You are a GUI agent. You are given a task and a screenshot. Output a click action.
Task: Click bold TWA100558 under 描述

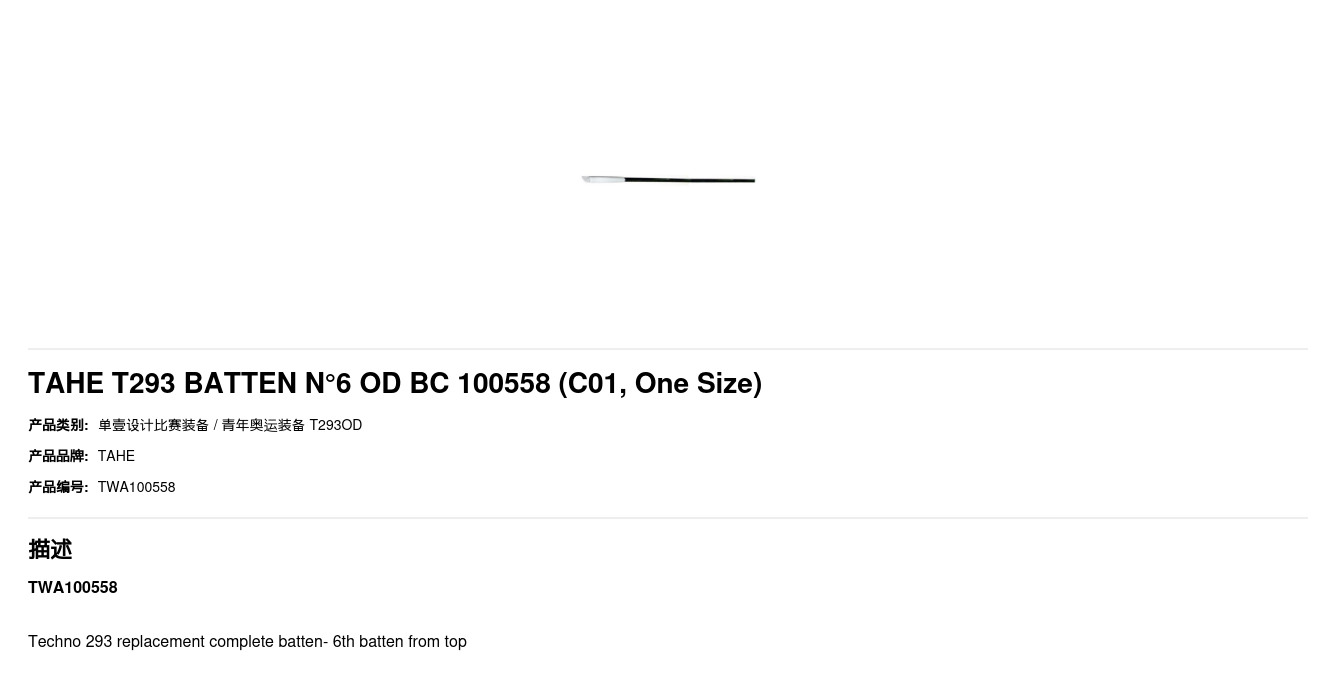[72, 587]
